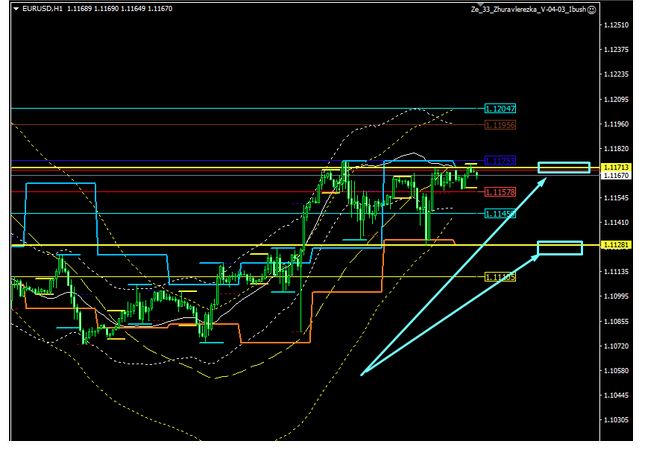Click the 1.10305 price scale value
The image size is (645, 457).
point(616,420)
